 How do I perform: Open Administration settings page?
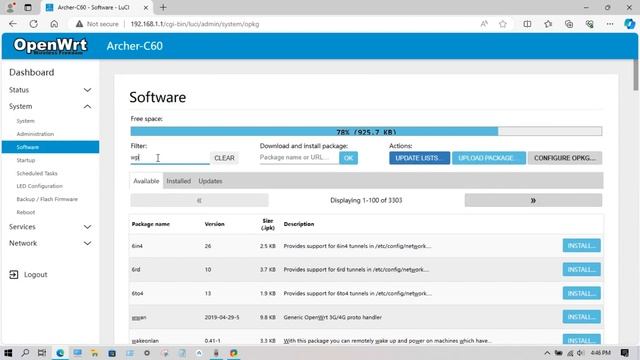[35, 134]
